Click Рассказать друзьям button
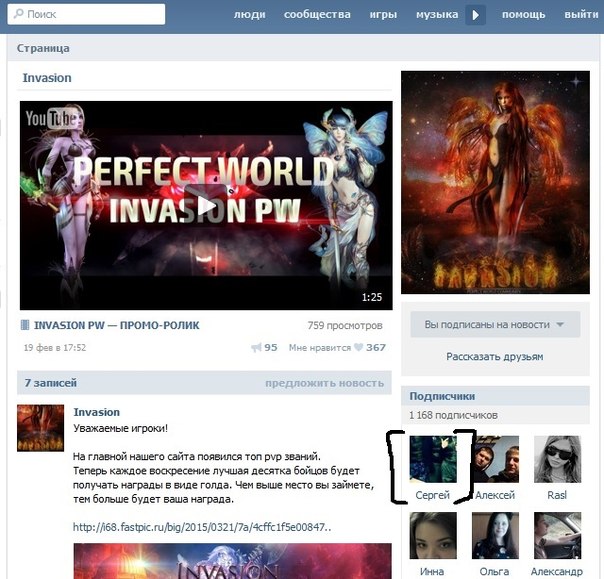 (495, 357)
